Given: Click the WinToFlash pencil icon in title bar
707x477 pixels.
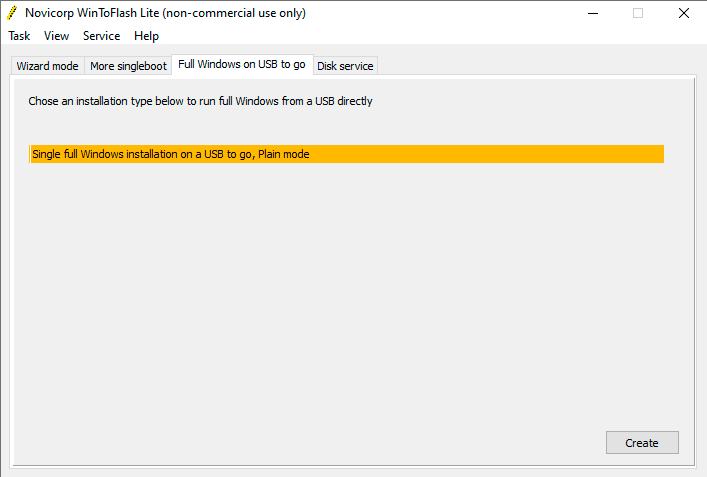Looking at the screenshot, I should pyautogui.click(x=12, y=13).
